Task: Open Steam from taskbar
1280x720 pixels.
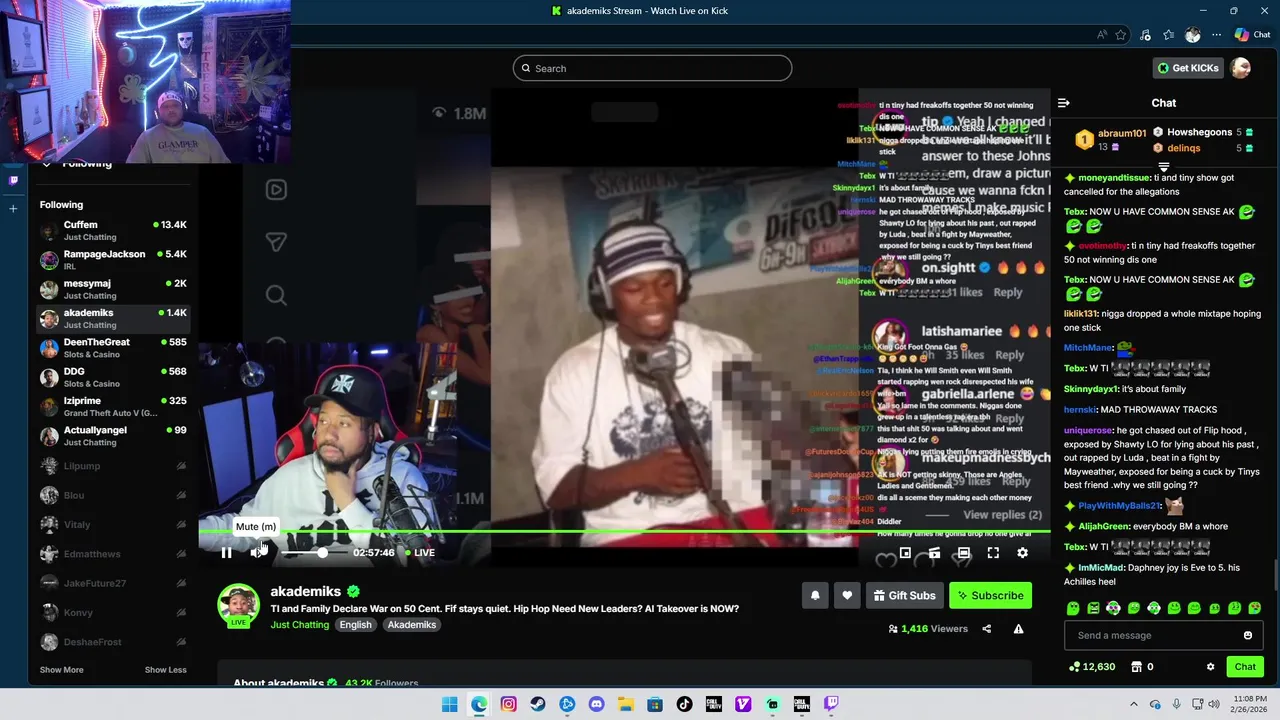Action: click(538, 704)
